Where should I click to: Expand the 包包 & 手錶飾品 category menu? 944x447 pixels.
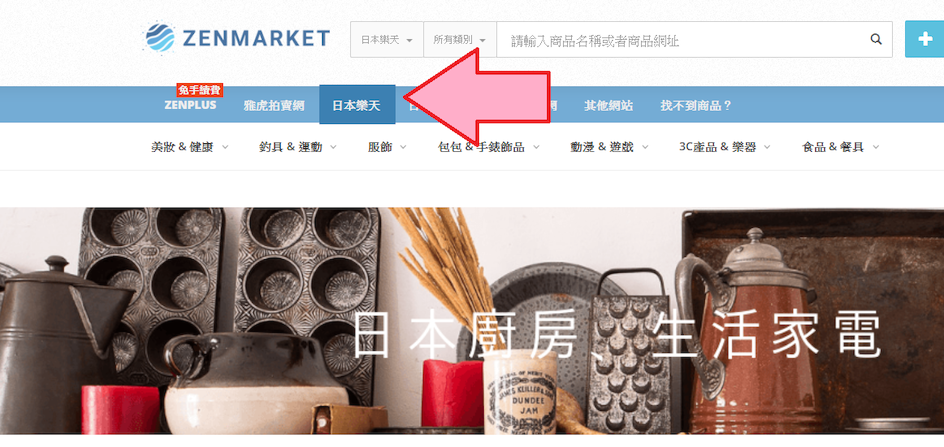(489, 146)
